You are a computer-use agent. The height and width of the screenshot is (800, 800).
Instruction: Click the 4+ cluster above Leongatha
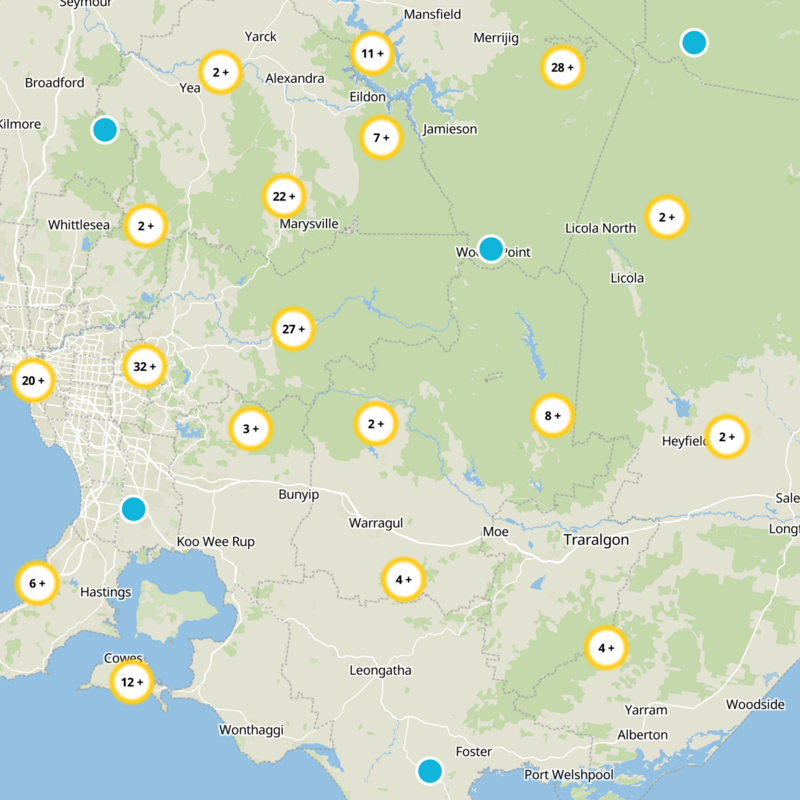(403, 577)
